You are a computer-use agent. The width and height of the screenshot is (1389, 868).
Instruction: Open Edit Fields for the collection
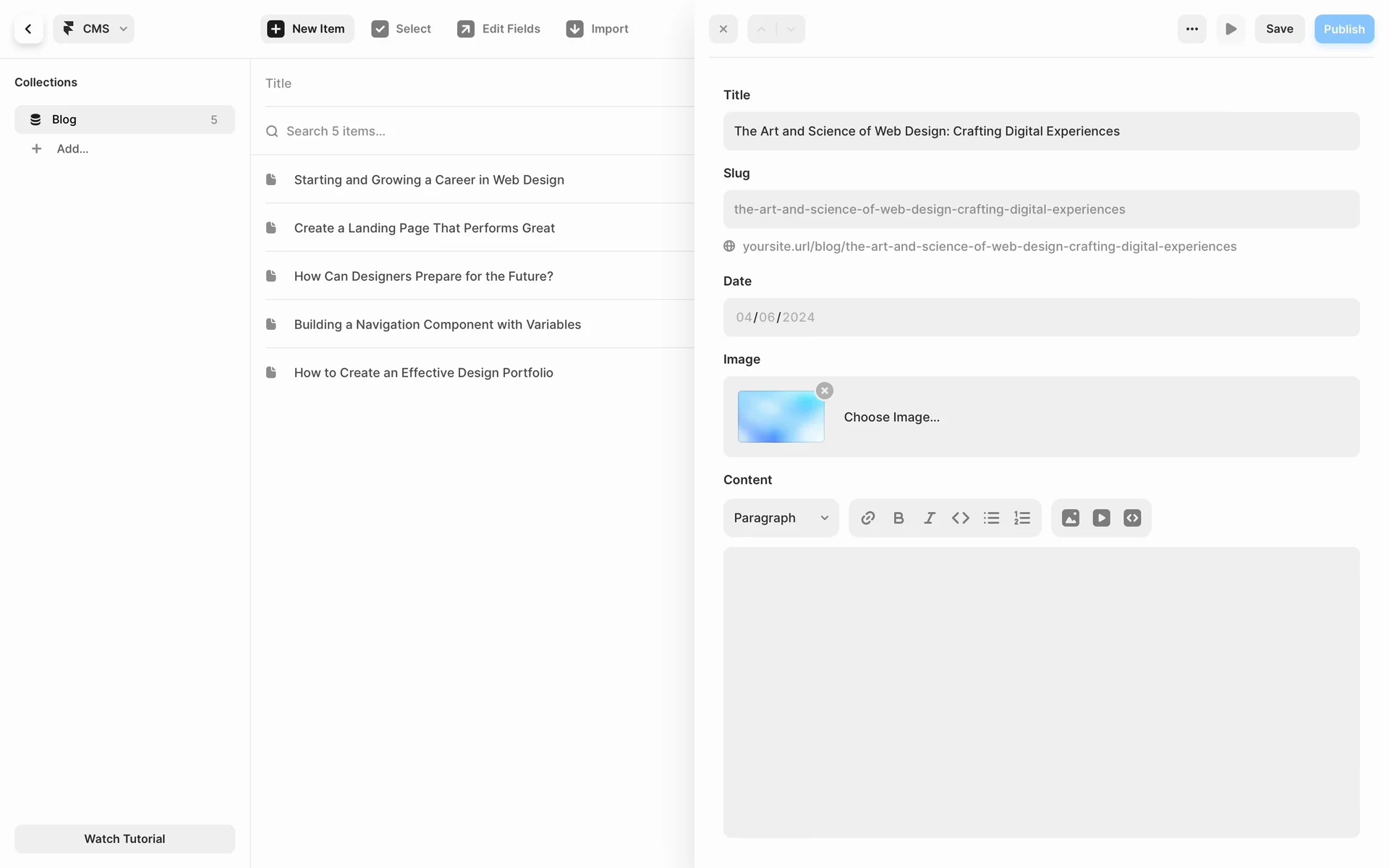click(499, 29)
